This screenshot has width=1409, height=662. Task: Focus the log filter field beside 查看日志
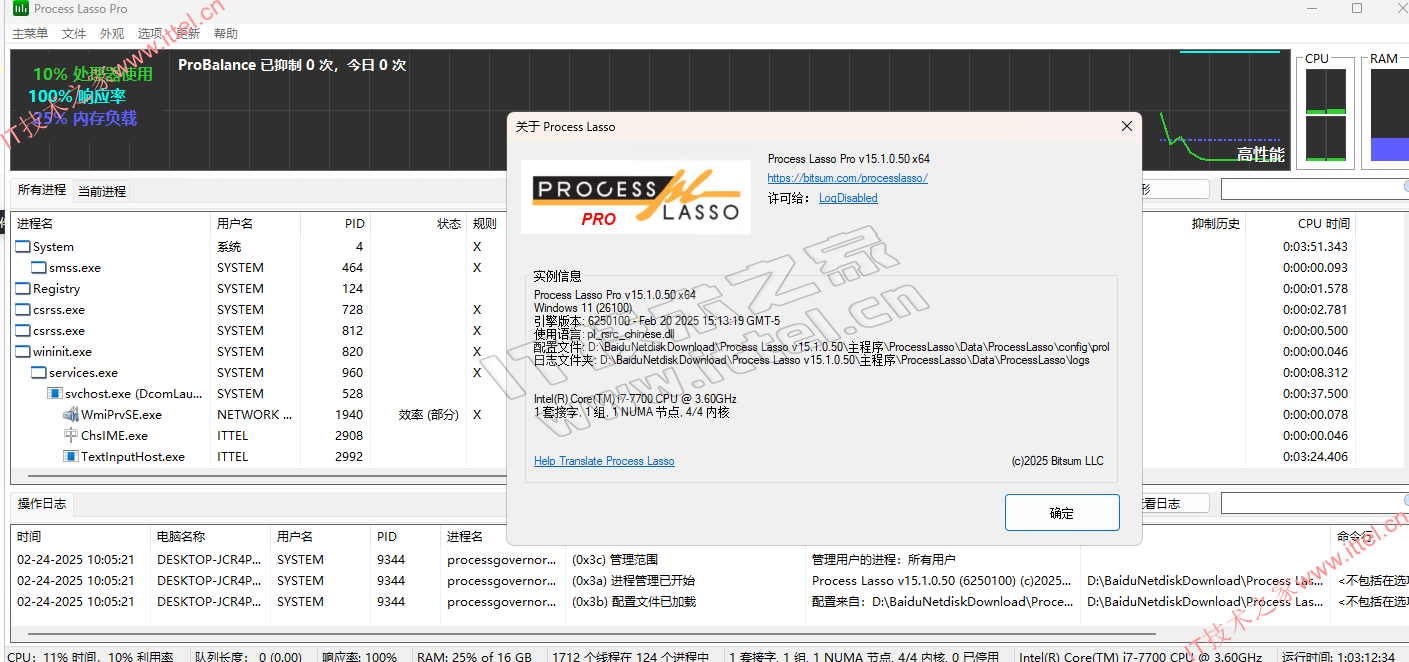coord(1314,504)
